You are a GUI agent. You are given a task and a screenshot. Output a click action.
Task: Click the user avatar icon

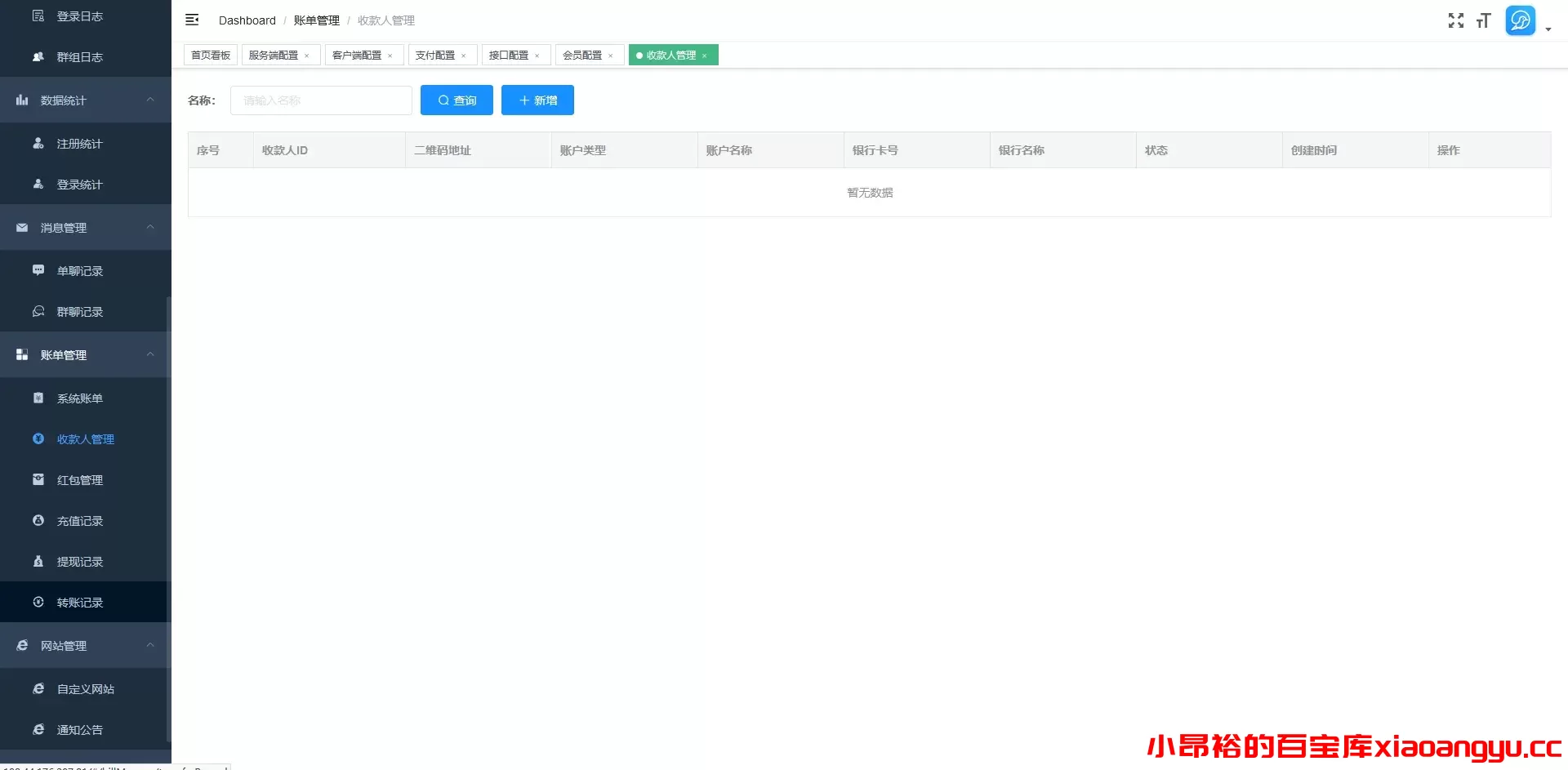[x=1520, y=20]
